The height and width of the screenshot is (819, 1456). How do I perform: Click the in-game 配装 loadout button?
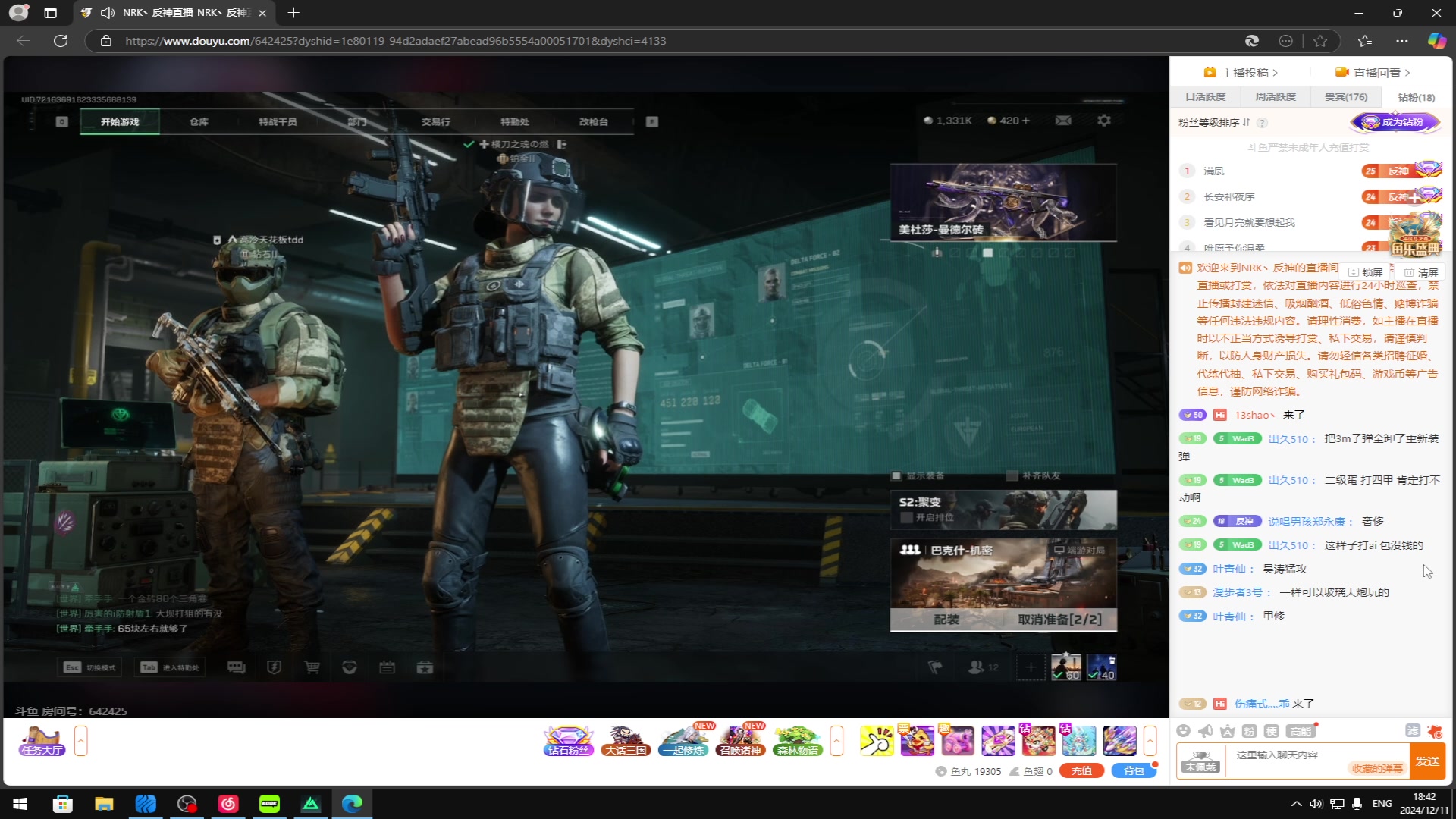click(x=946, y=620)
